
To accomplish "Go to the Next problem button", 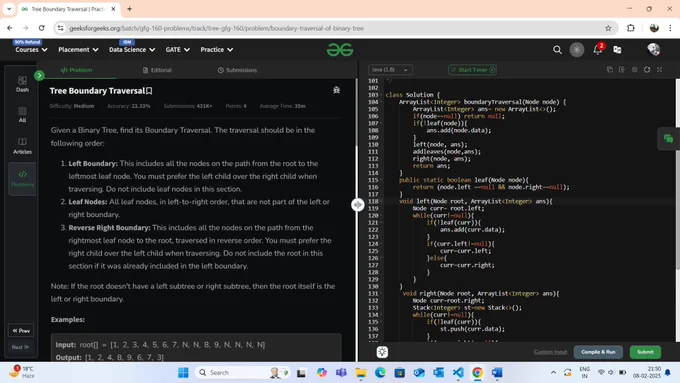I will point(20,347).
